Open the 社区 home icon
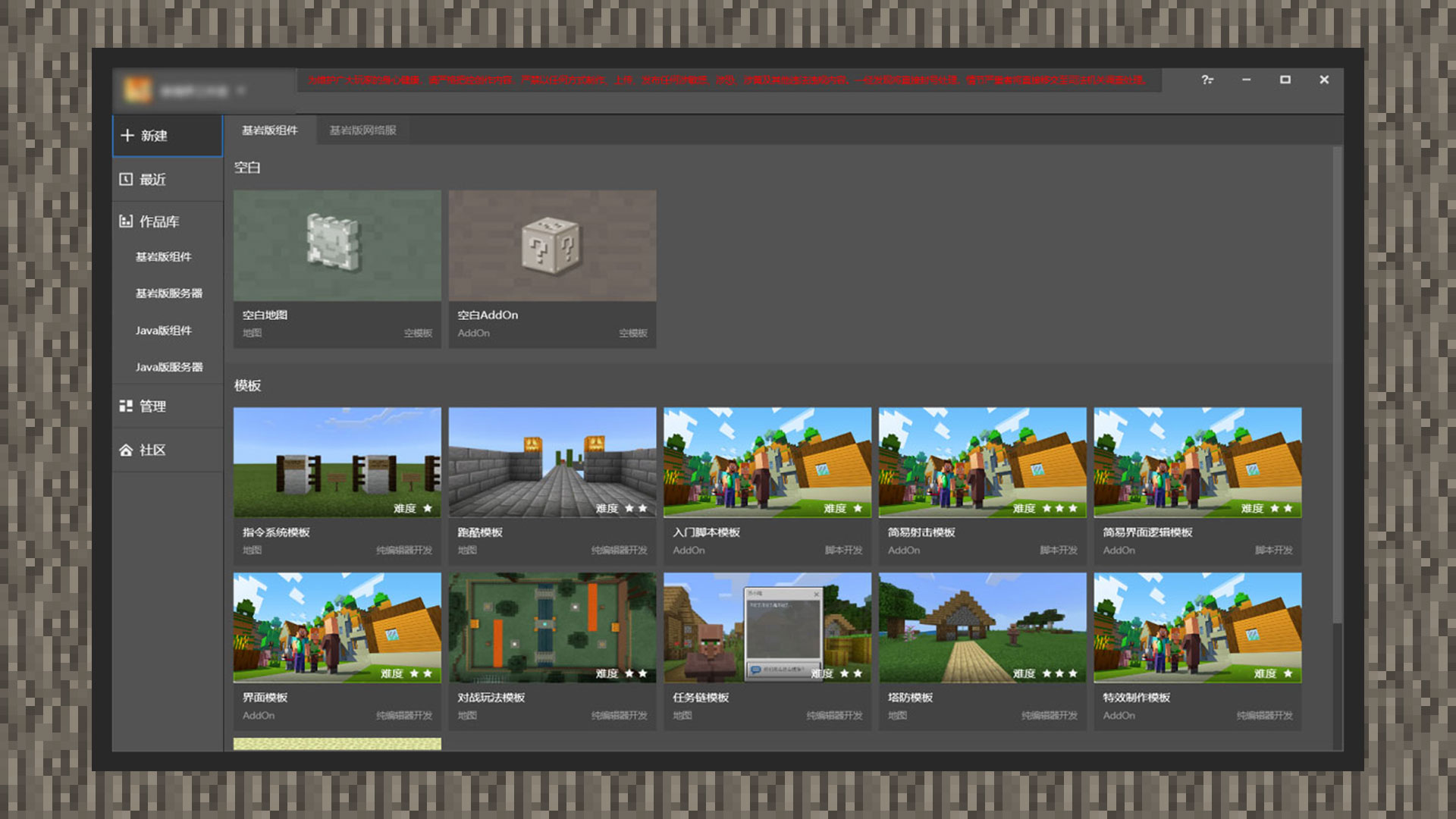 pos(126,450)
